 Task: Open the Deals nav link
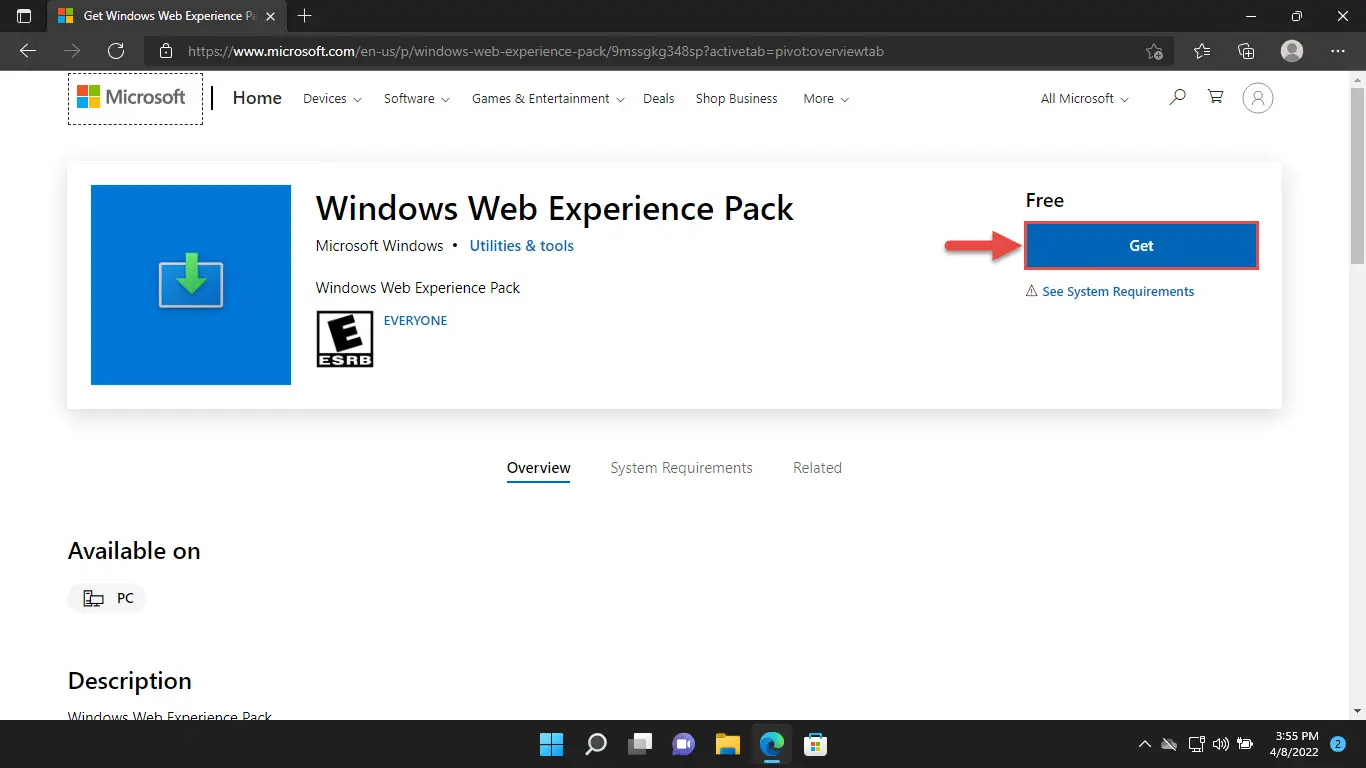click(659, 99)
